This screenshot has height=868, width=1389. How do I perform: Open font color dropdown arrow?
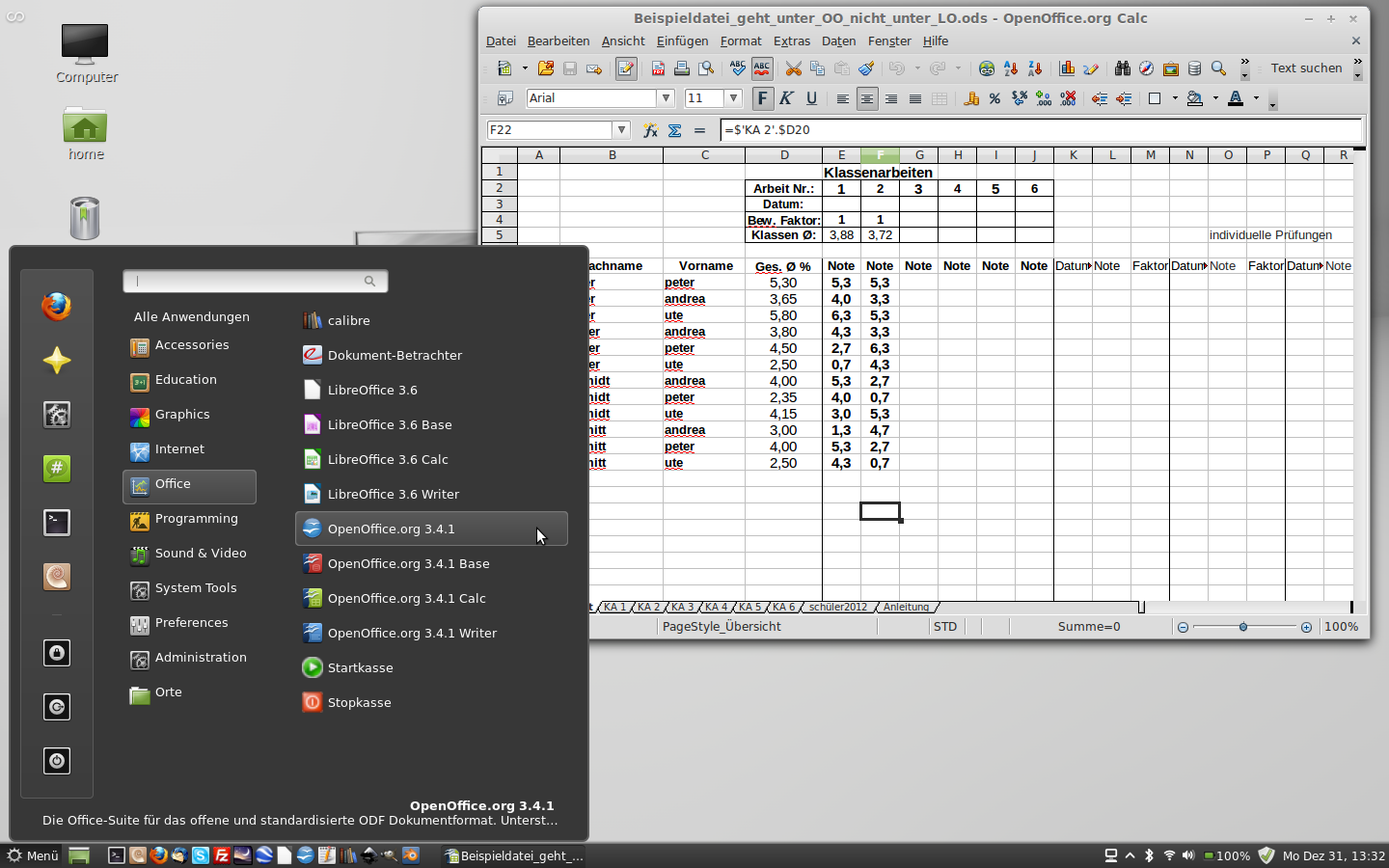1256,98
